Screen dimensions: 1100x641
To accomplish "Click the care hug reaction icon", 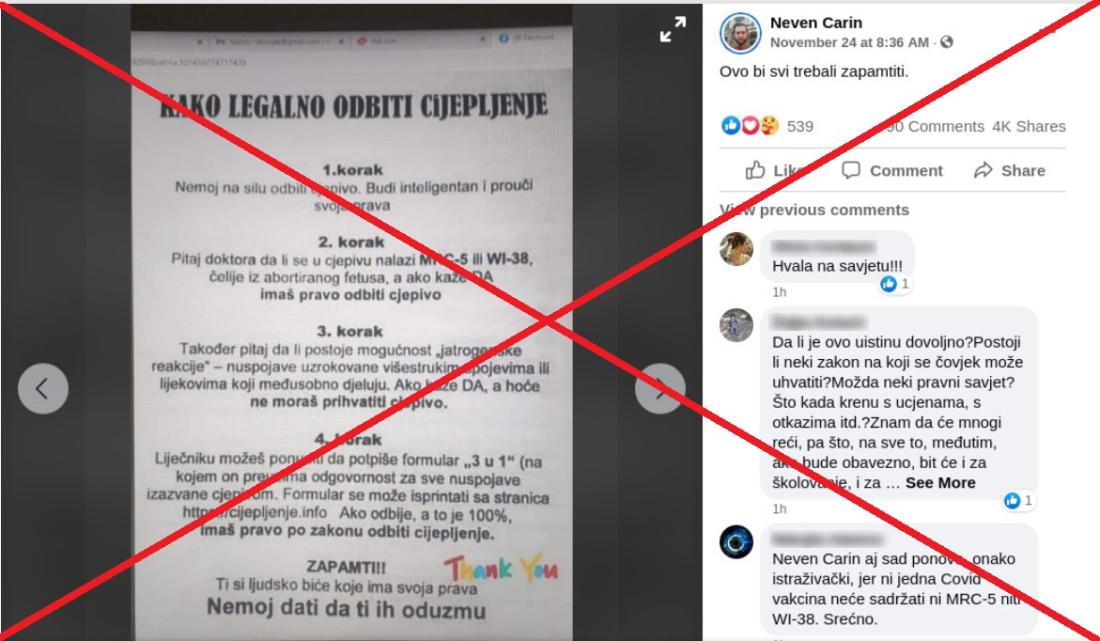I will (x=770, y=126).
